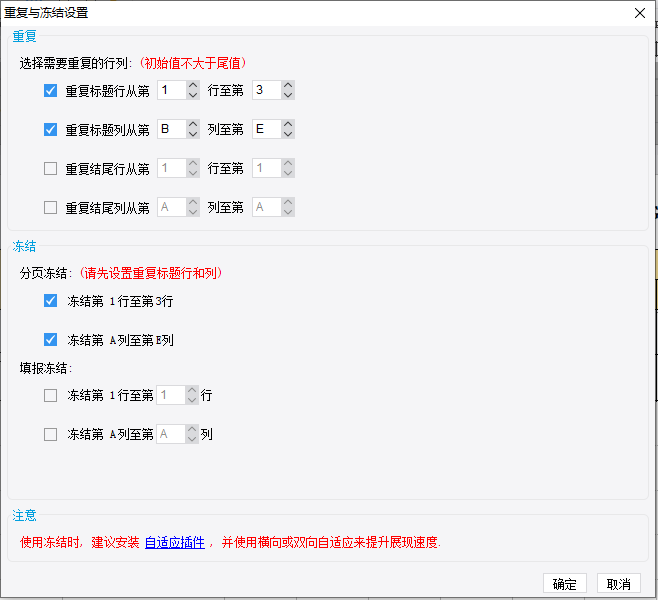Close the 重复与冻结设置 dialog

(x=640, y=13)
